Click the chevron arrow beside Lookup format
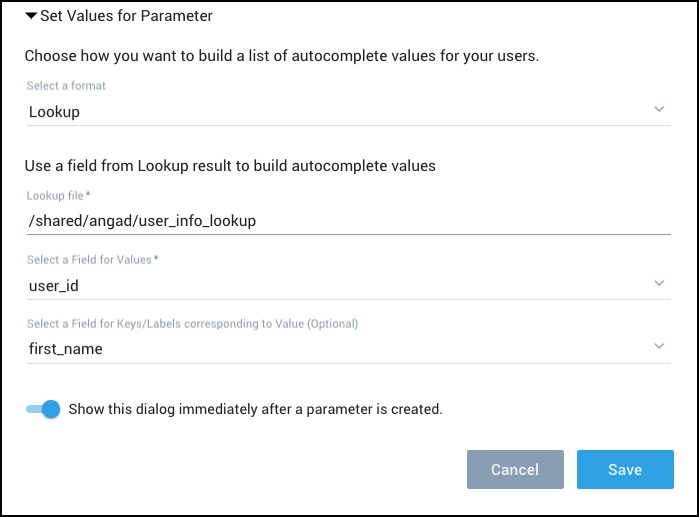The image size is (699, 517). [x=659, y=109]
